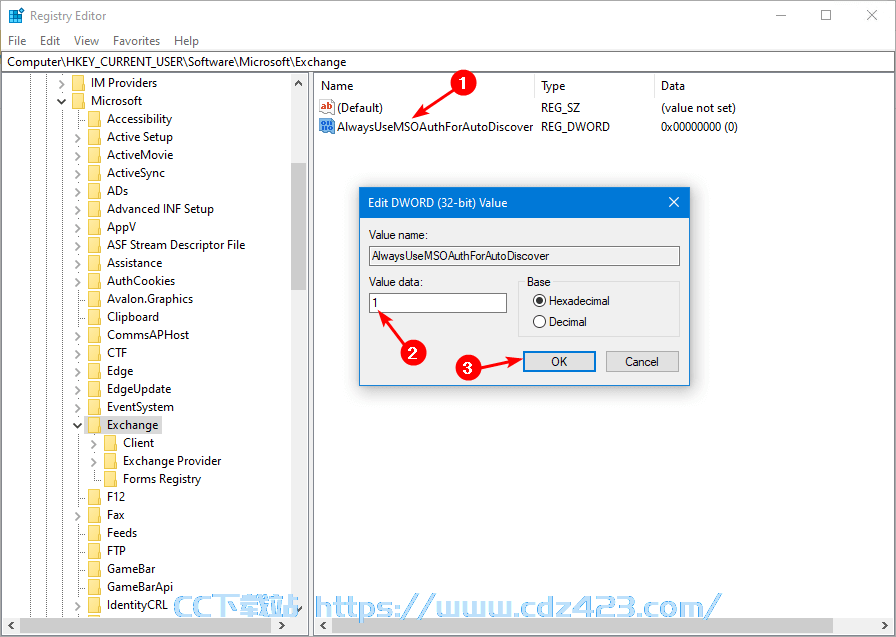
Task: Click the ActiveSync folder icon
Action: (94, 173)
